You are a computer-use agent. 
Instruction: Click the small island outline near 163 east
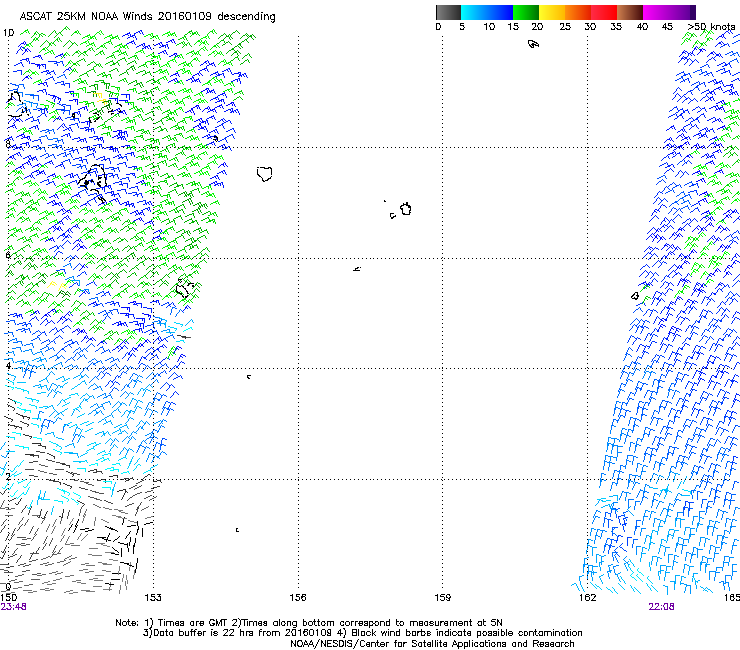point(635,296)
